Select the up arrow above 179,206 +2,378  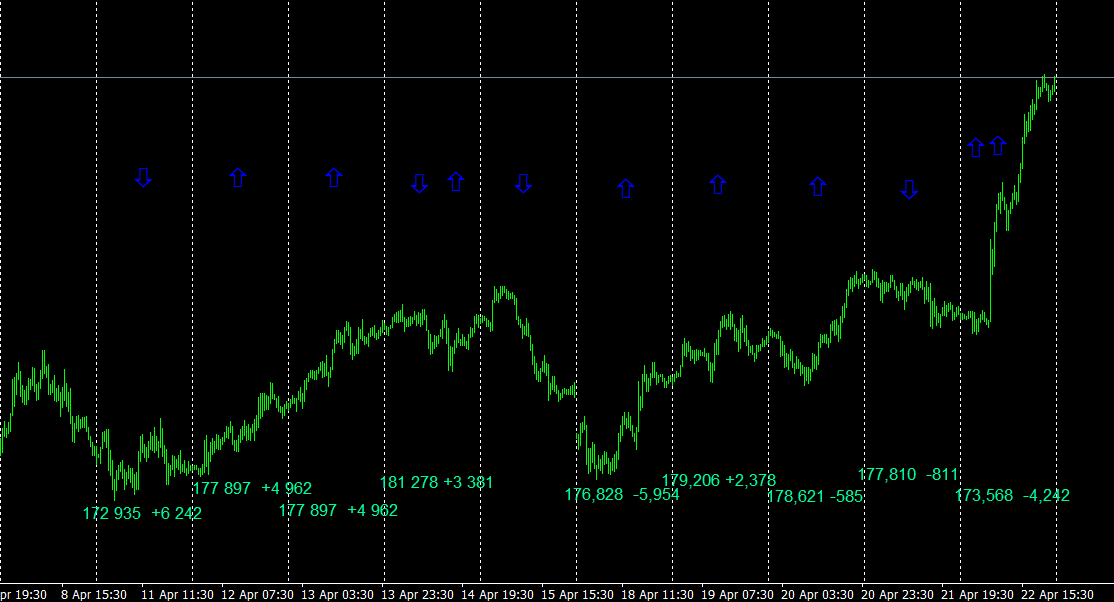pos(718,185)
